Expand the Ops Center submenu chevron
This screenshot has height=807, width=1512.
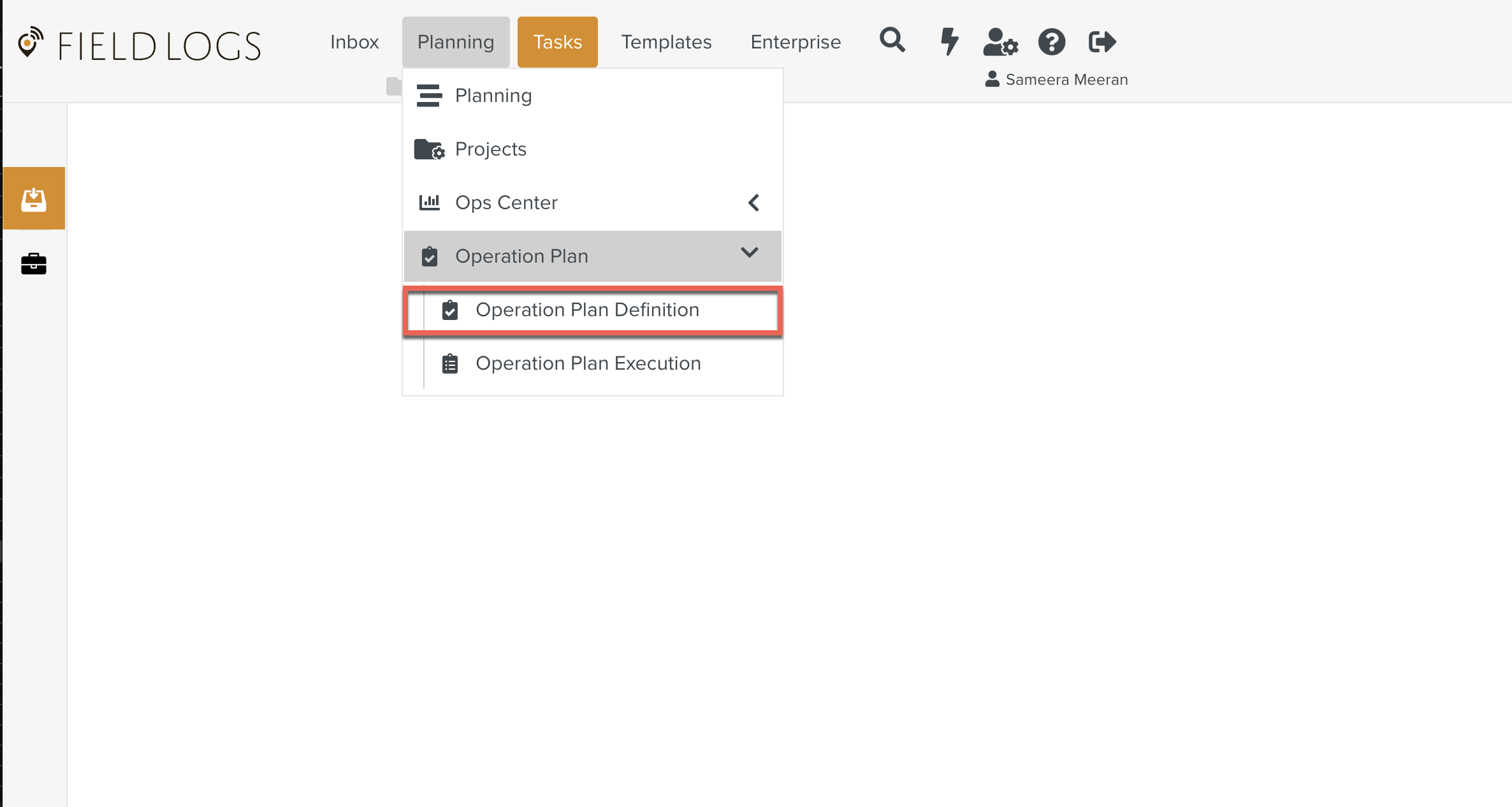(753, 203)
